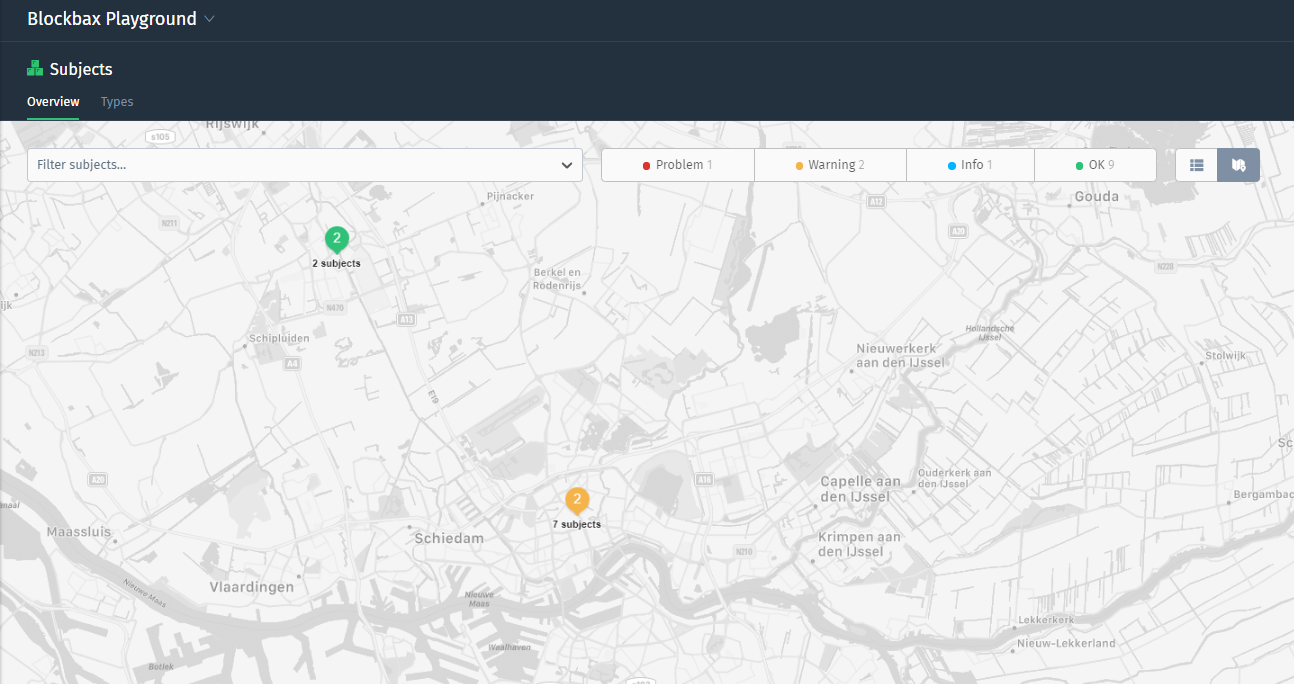Expand the Blockbax Playground project chevron
This screenshot has height=684, width=1294.
[209, 19]
